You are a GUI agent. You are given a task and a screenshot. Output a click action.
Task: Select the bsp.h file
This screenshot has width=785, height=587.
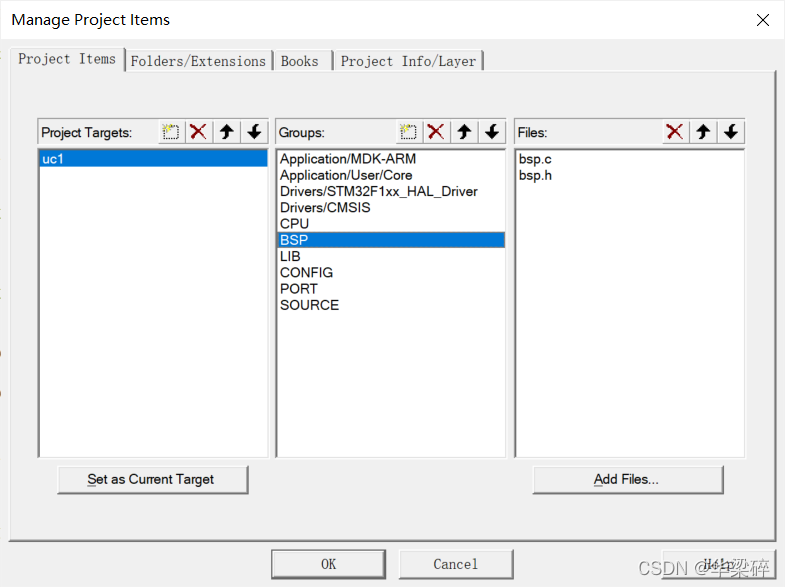point(629,175)
